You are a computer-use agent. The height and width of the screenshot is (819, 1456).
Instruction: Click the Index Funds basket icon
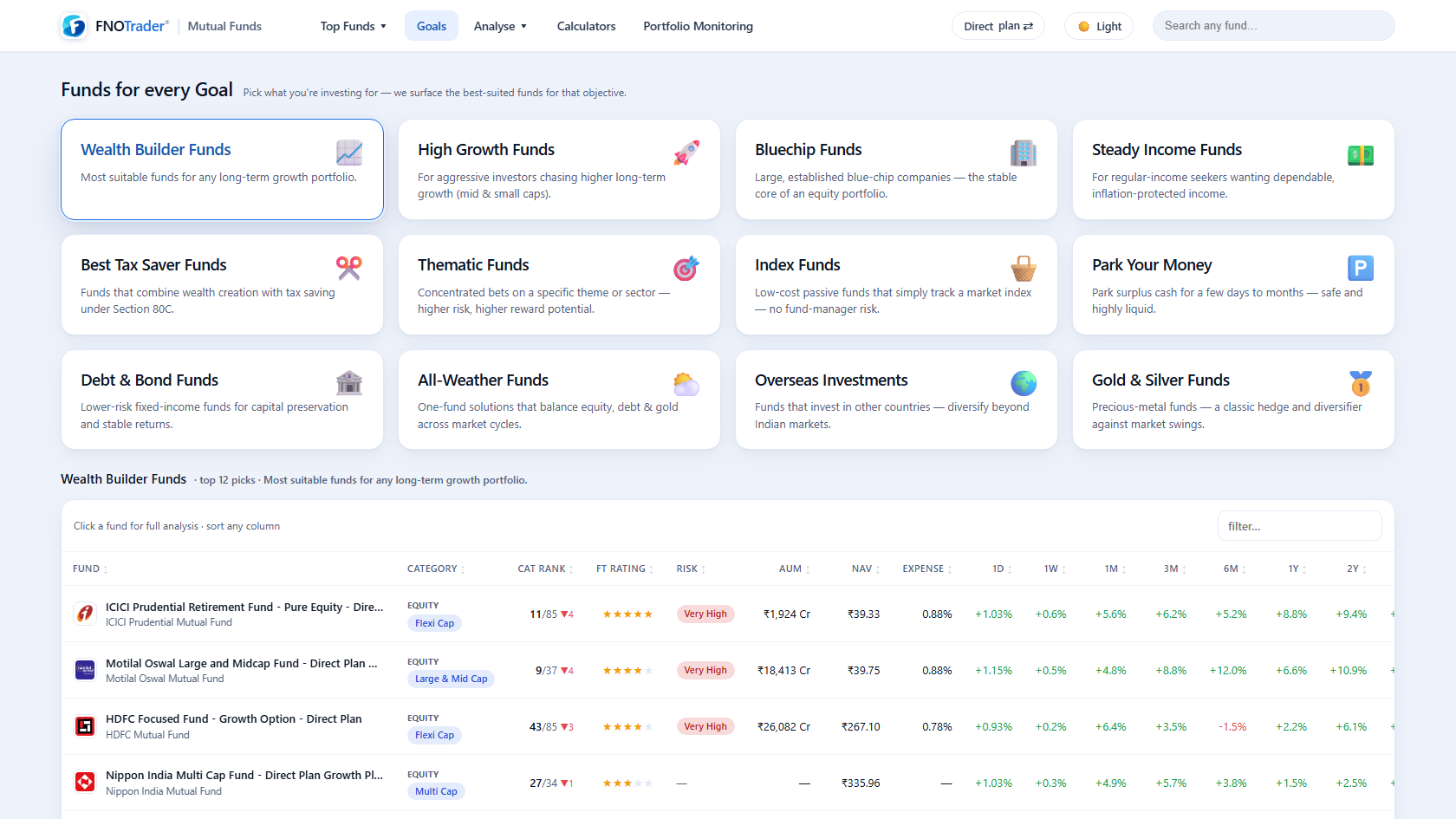(1024, 268)
